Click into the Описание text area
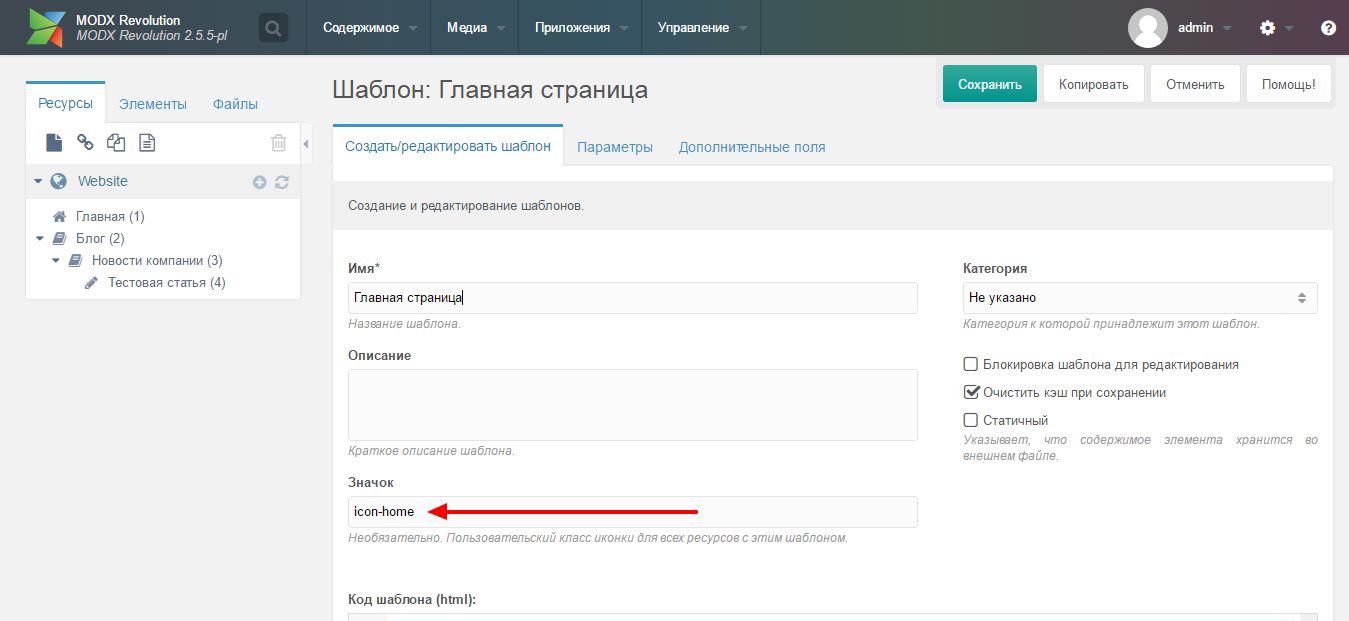This screenshot has width=1349, height=621. click(633, 405)
